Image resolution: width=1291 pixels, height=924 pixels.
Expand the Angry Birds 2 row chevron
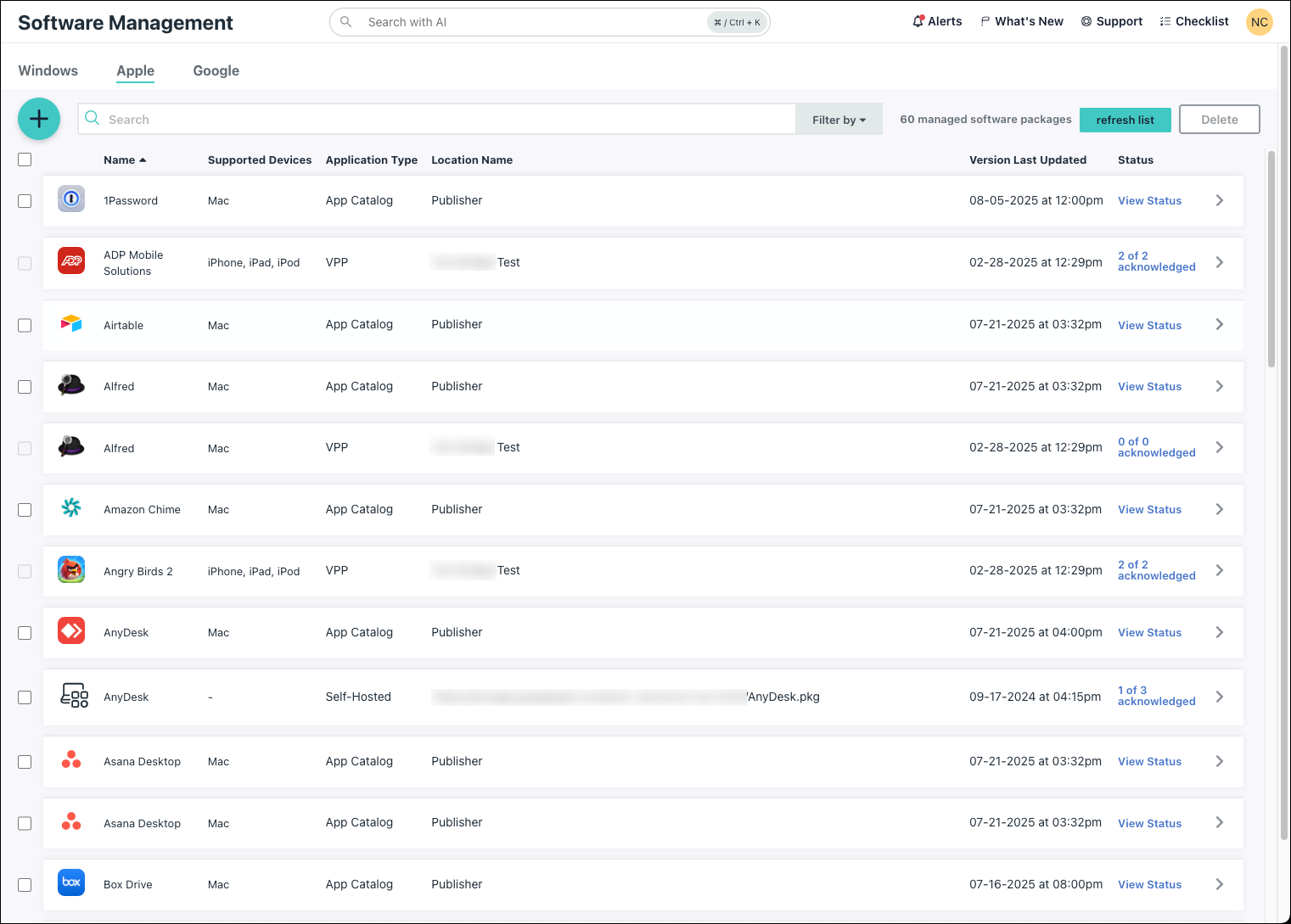(x=1220, y=570)
